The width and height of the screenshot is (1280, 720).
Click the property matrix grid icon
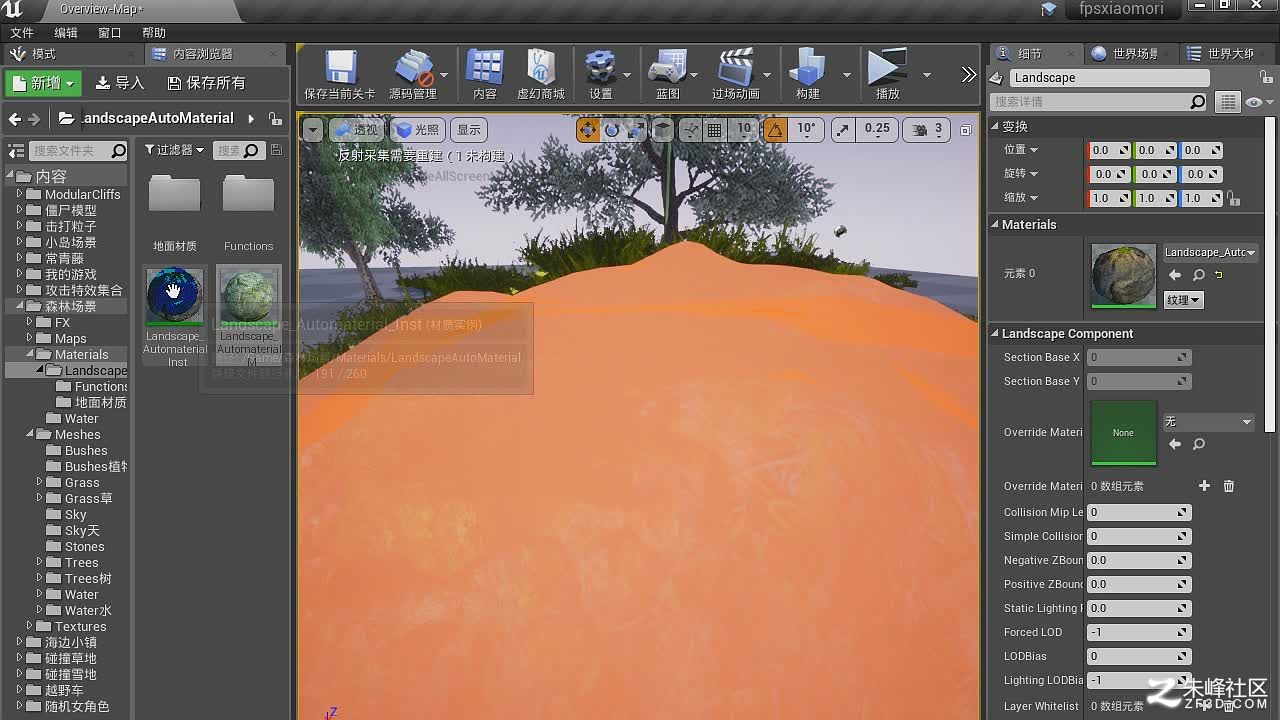[1227, 102]
